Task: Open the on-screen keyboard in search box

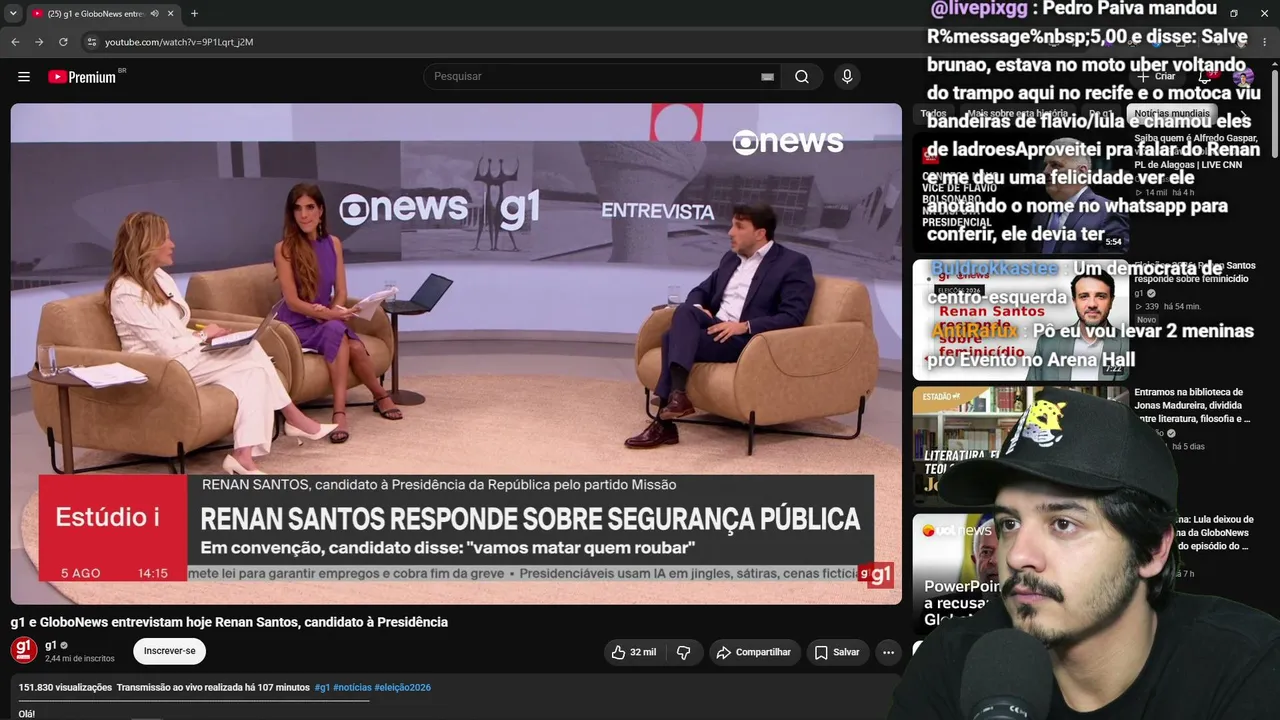Action: (767, 77)
